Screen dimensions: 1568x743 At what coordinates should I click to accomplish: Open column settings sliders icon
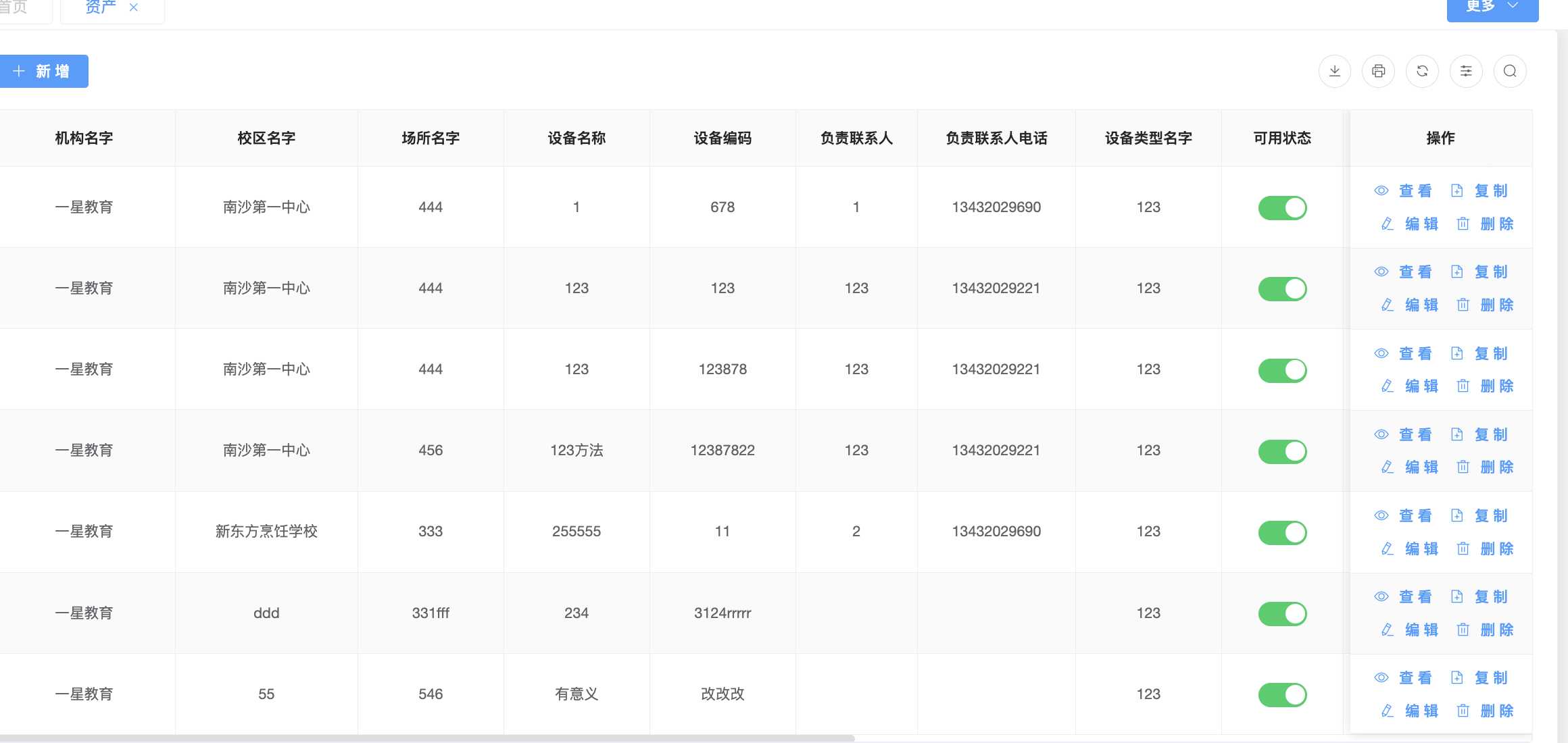(x=1467, y=71)
